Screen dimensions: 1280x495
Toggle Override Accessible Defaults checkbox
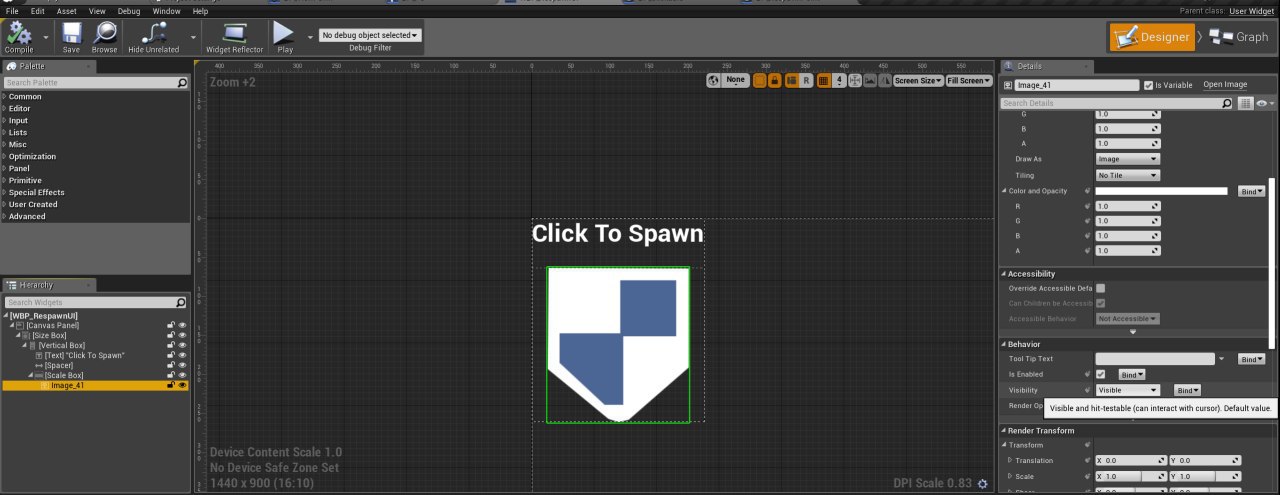(x=1101, y=288)
